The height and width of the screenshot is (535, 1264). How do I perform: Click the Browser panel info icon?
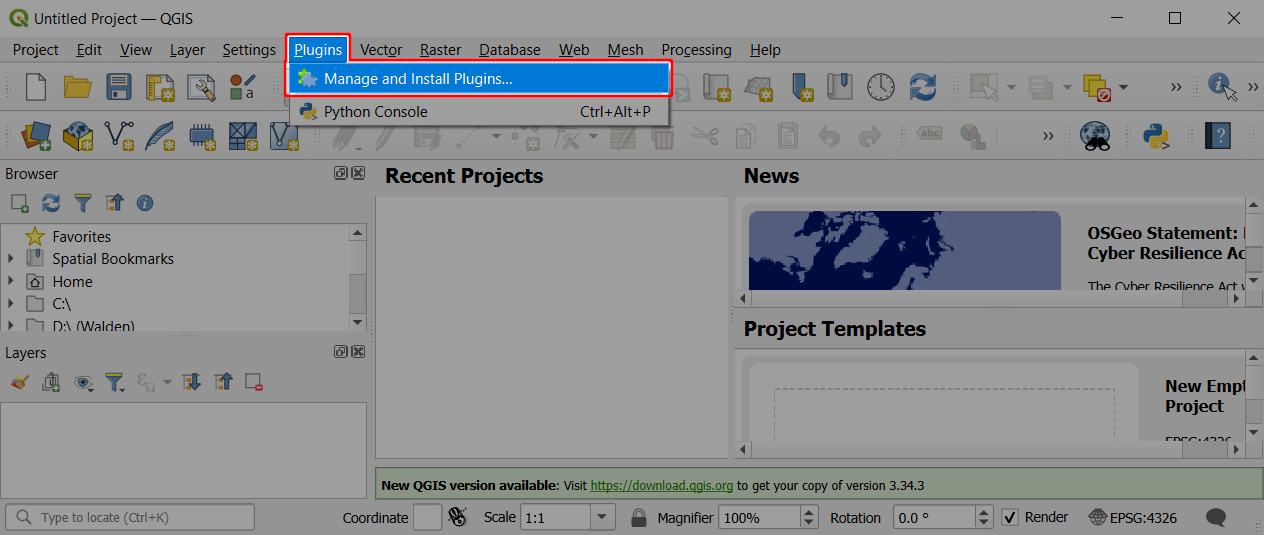point(145,203)
